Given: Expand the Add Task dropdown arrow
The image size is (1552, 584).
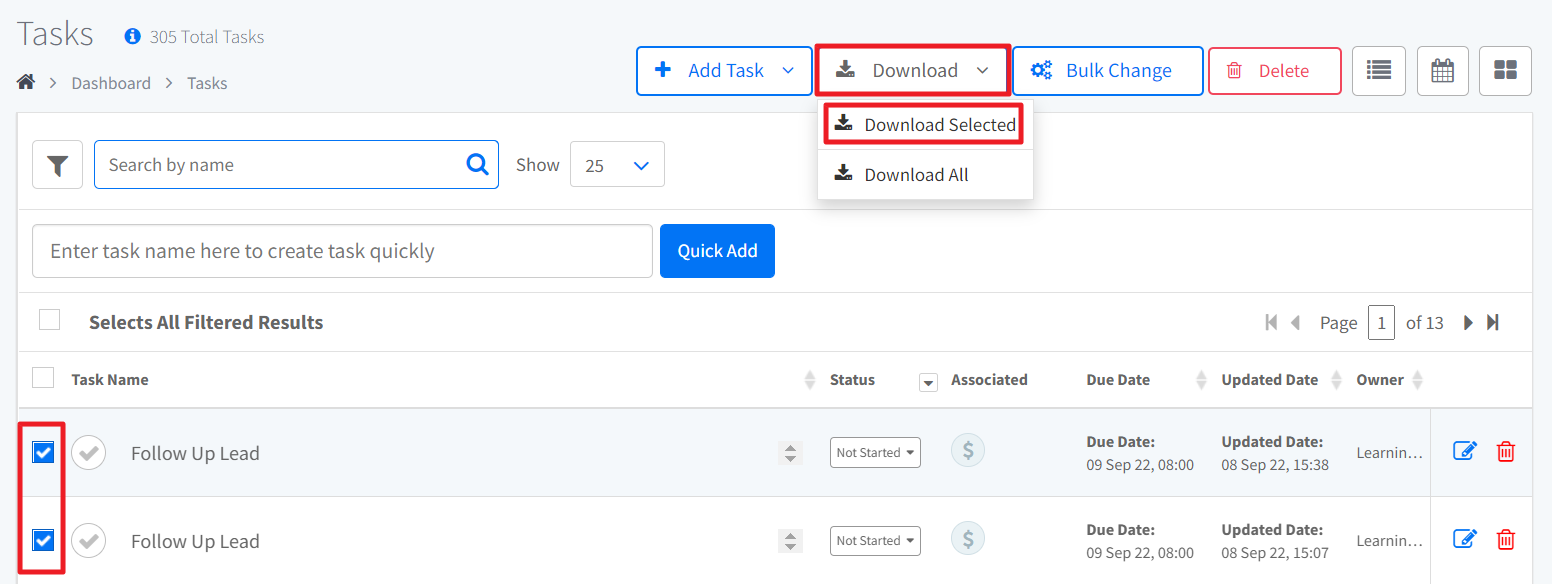Looking at the screenshot, I should click(788, 71).
